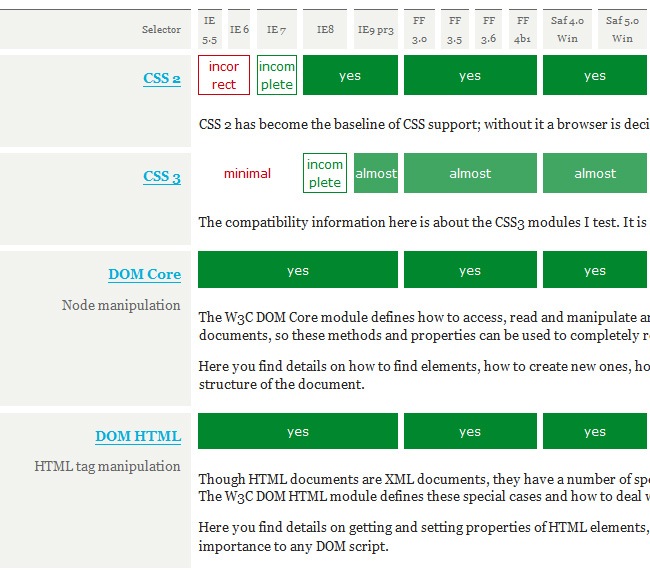650x575 pixels.
Task: Select the Saf 4.0 Win column header
Action: (x=567, y=30)
